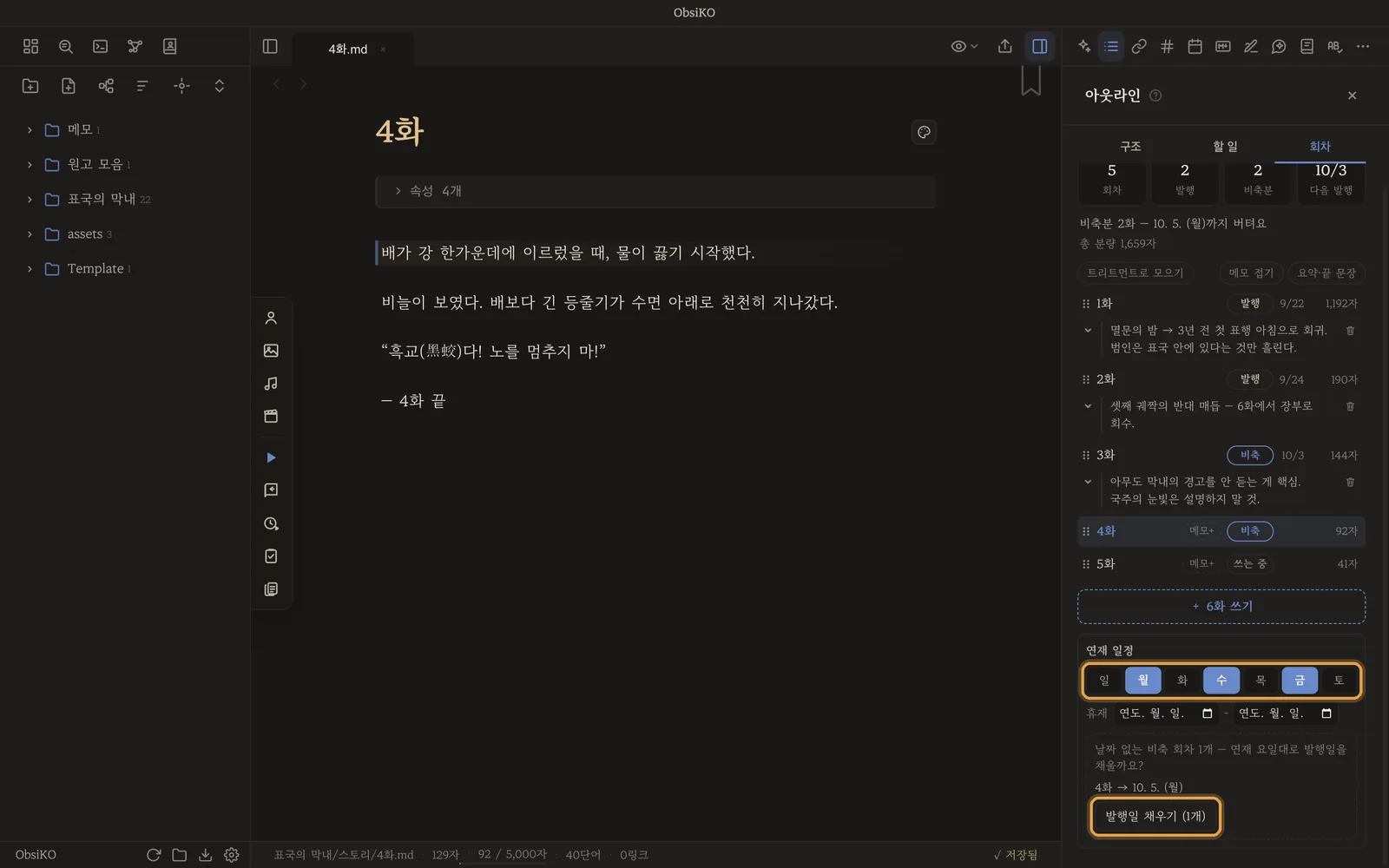The width and height of the screenshot is (1389, 868).
Task: Toggle Sunday (일) in serial schedule
Action: [x=1103, y=681]
